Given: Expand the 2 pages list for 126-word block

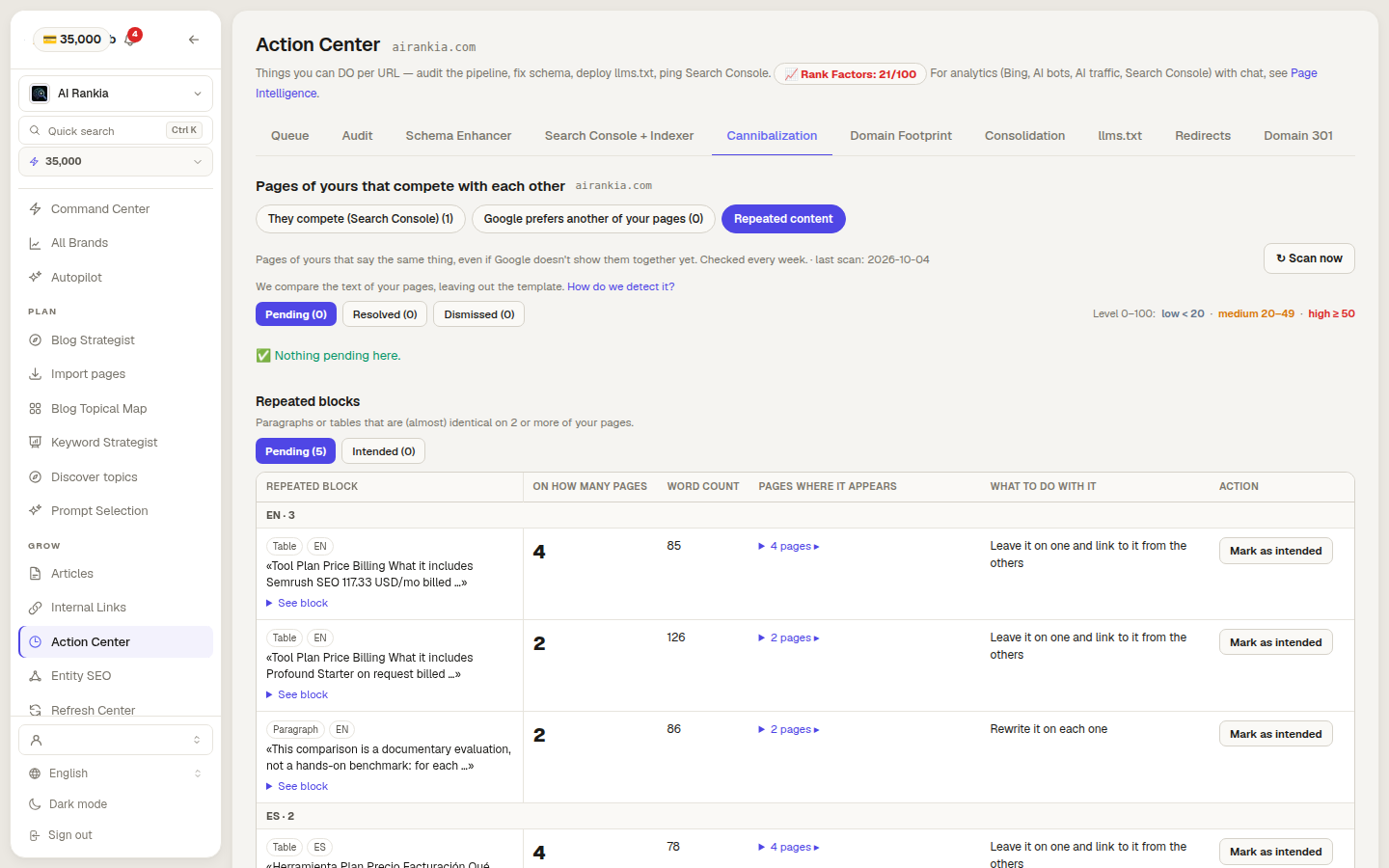Looking at the screenshot, I should (789, 638).
